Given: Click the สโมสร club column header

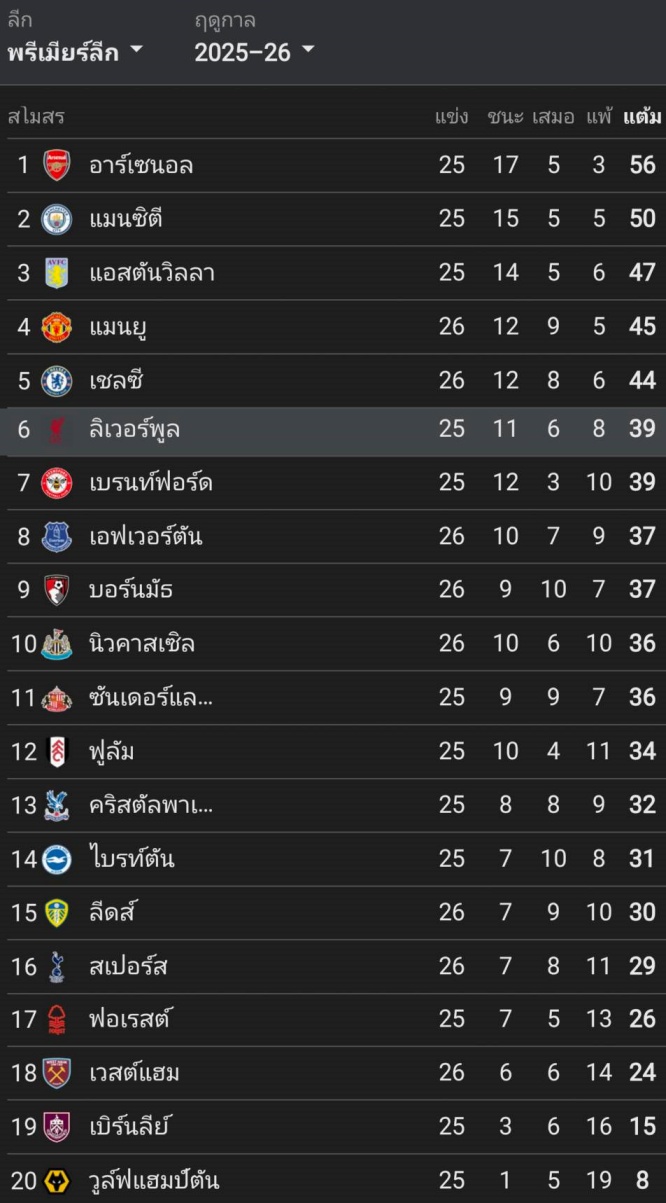Looking at the screenshot, I should click(36, 117).
